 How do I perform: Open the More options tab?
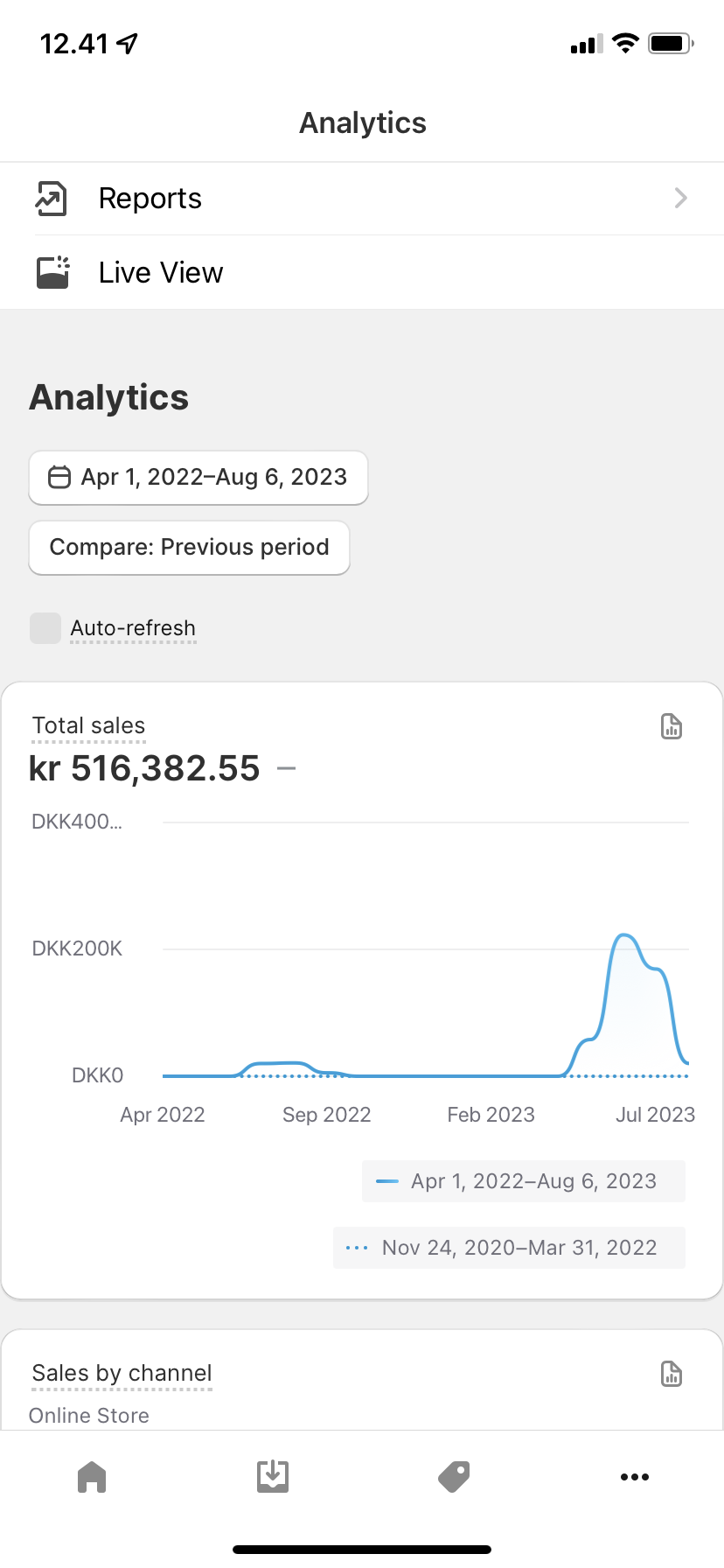(x=634, y=1477)
